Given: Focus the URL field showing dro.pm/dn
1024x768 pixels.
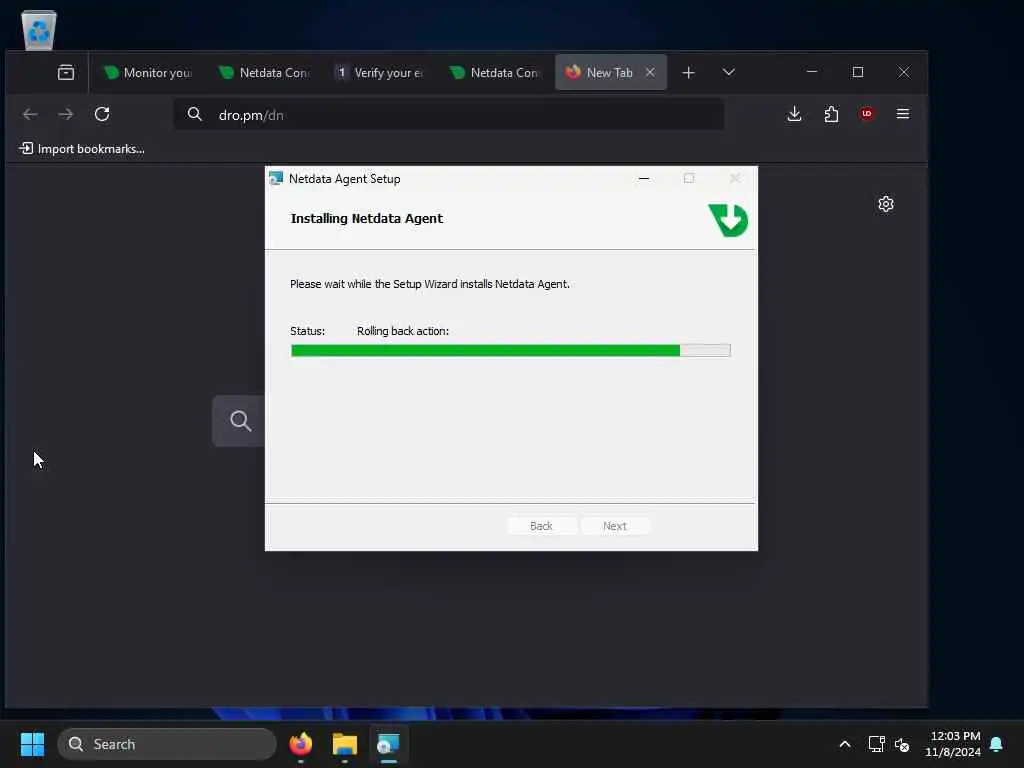Looking at the screenshot, I should pos(449,115).
